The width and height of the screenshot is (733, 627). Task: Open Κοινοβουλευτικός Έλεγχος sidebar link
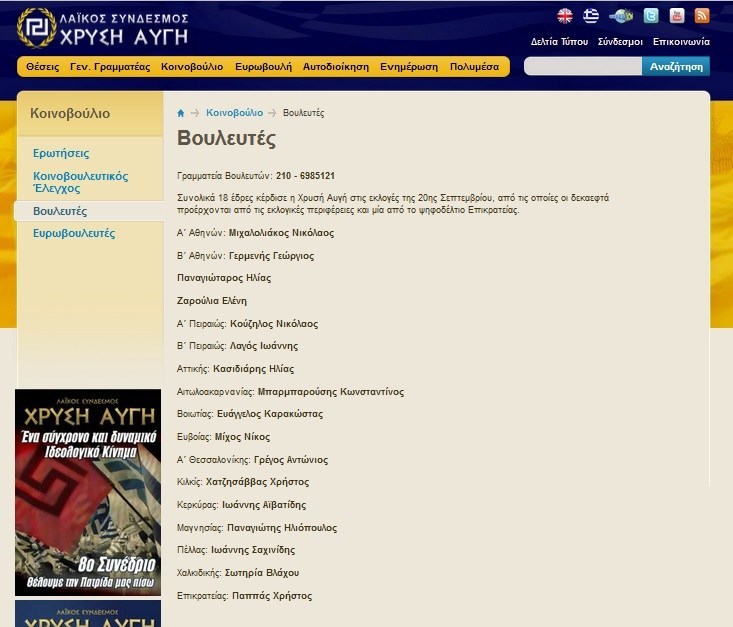[80, 182]
